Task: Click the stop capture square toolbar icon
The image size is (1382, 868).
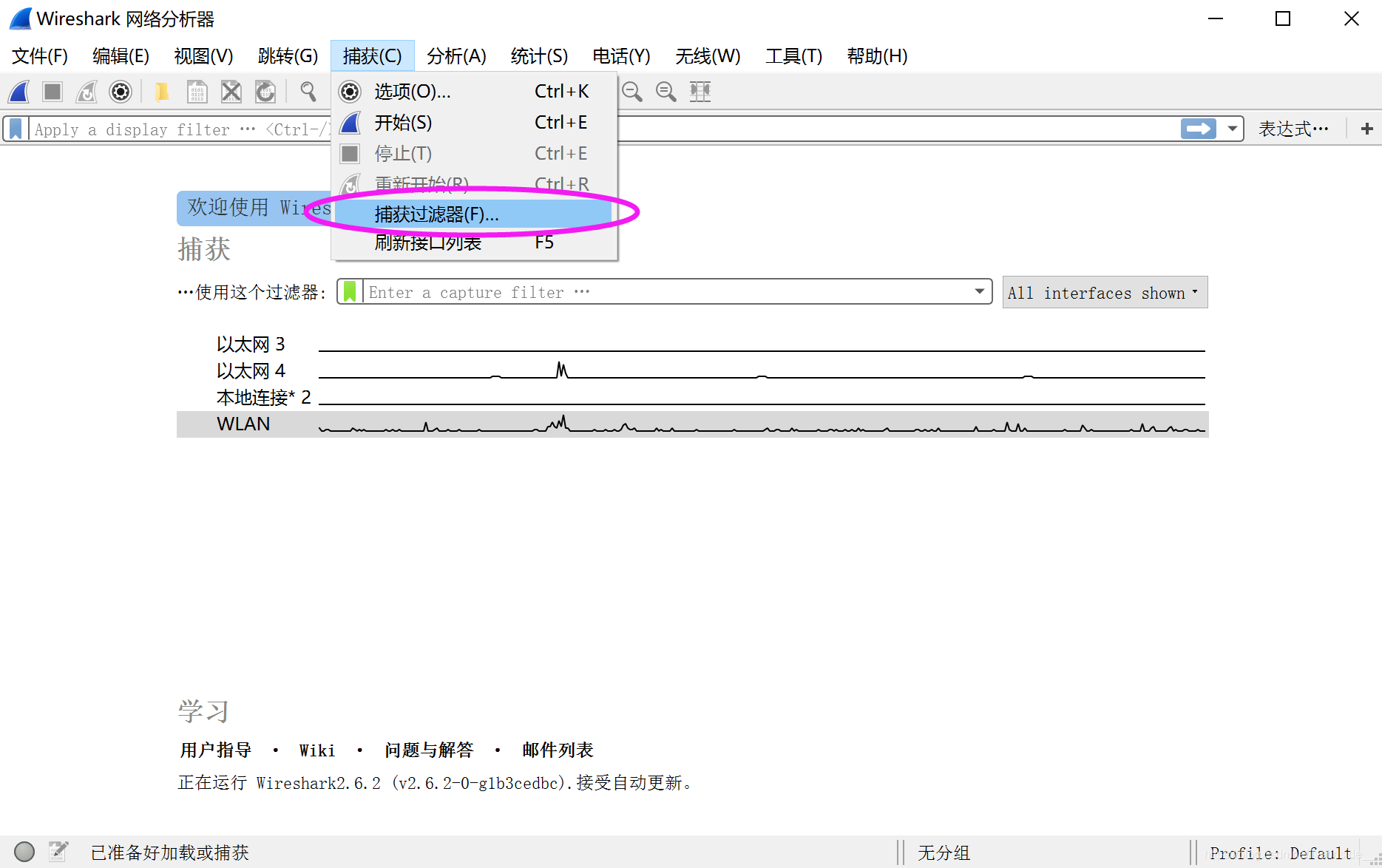Action: 52,92
